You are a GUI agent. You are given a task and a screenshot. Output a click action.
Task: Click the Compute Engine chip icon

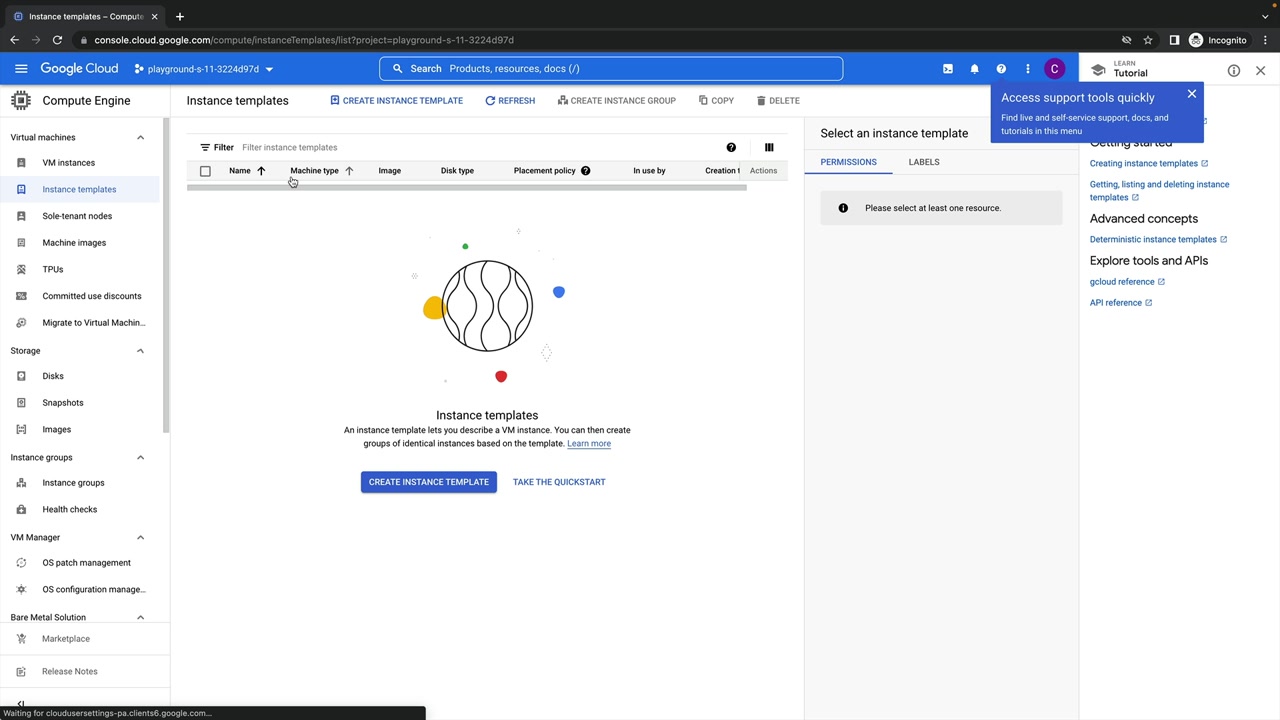[20, 100]
